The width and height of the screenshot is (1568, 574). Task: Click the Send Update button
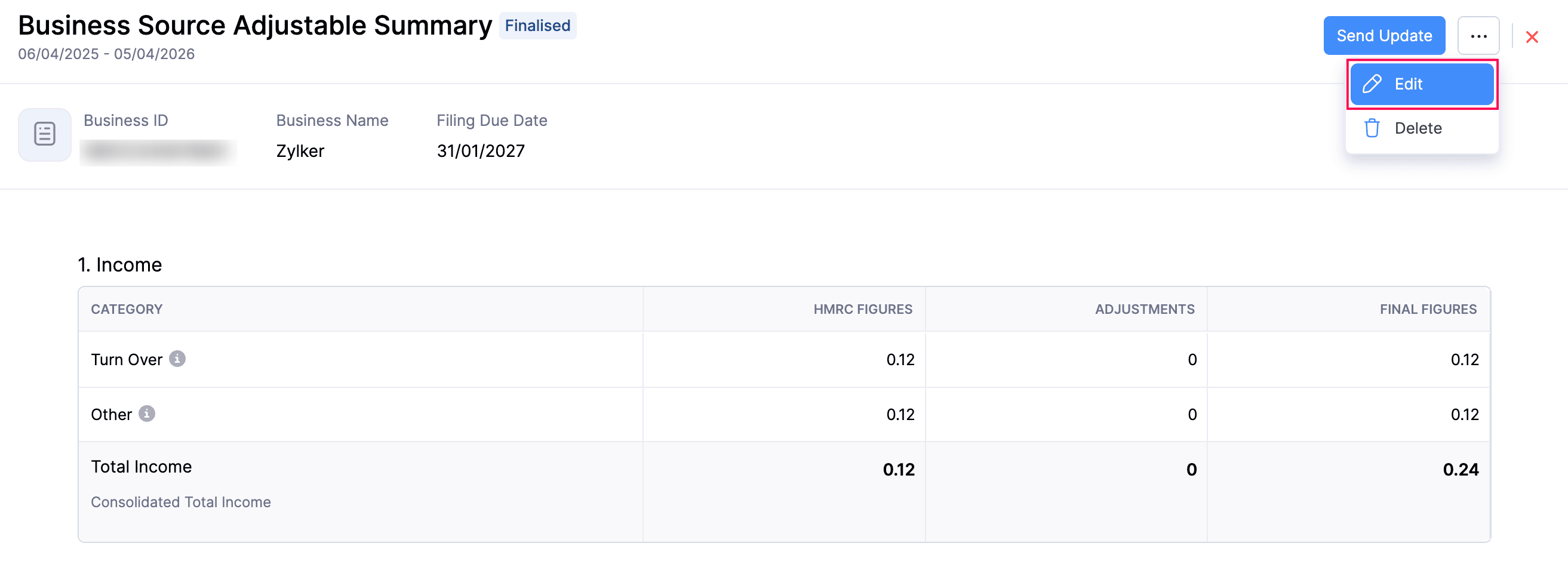click(1383, 36)
